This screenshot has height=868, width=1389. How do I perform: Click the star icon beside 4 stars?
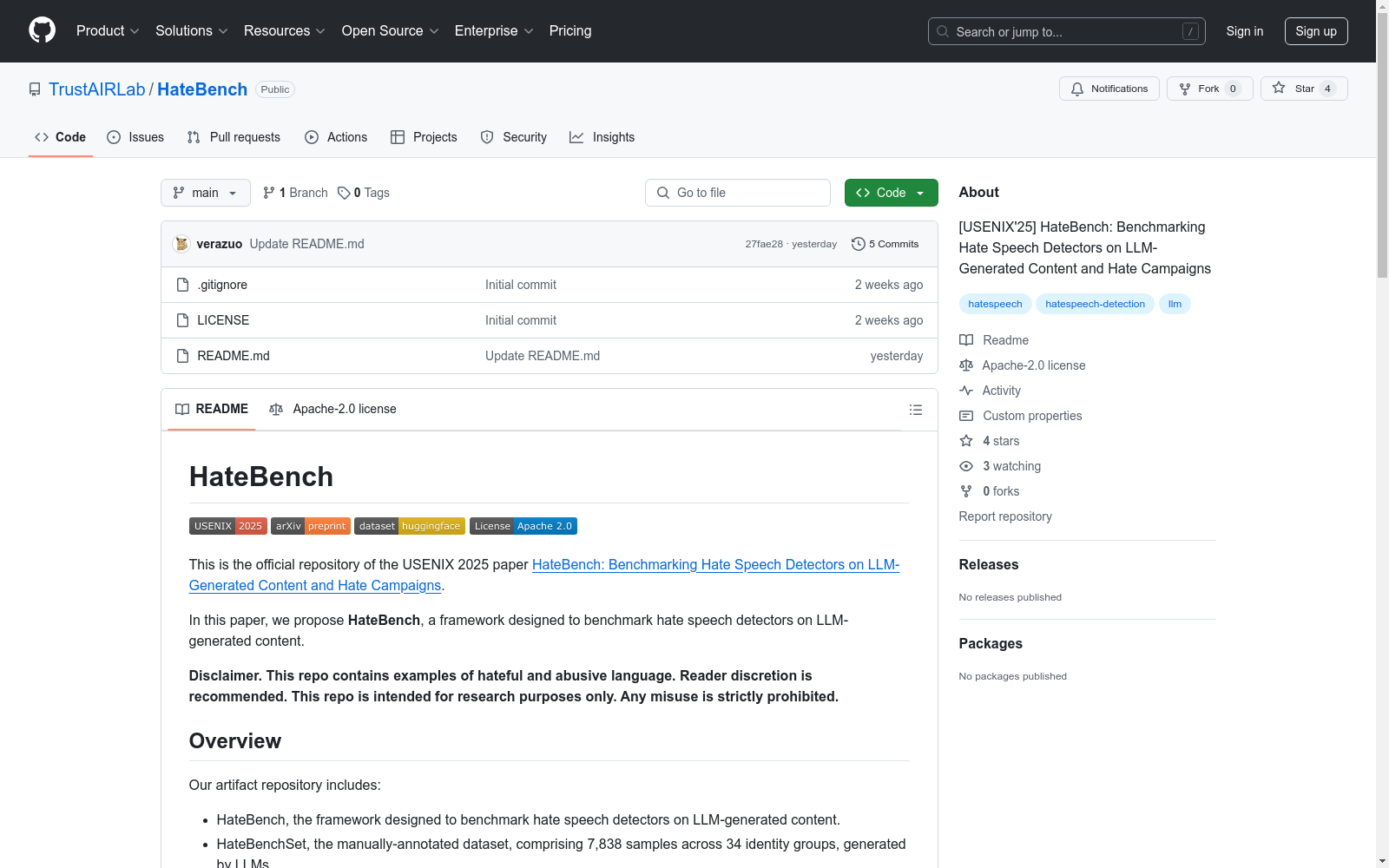(966, 441)
